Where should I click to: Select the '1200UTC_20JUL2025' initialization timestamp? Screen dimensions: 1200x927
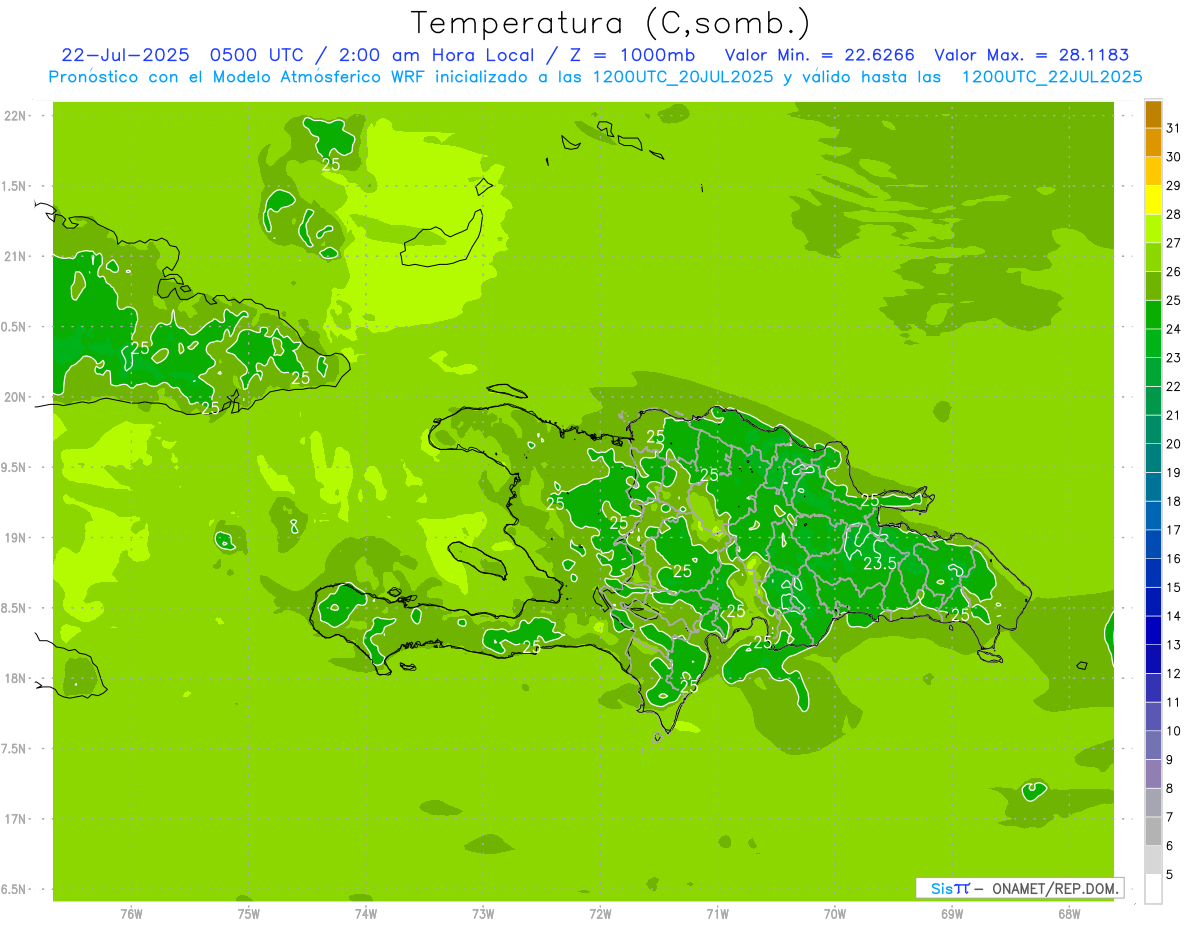682,76
